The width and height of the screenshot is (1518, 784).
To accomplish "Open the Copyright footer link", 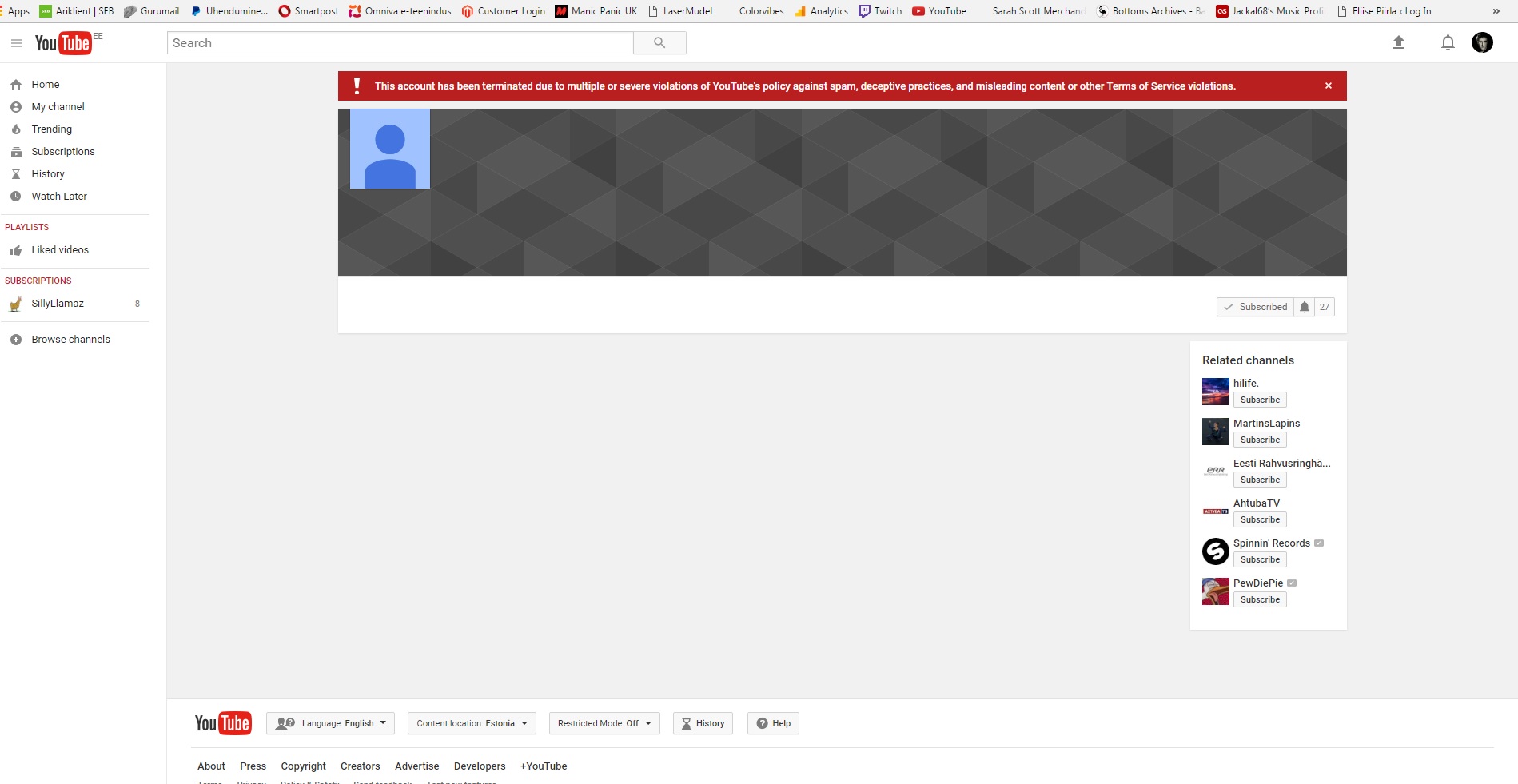I will (303, 766).
